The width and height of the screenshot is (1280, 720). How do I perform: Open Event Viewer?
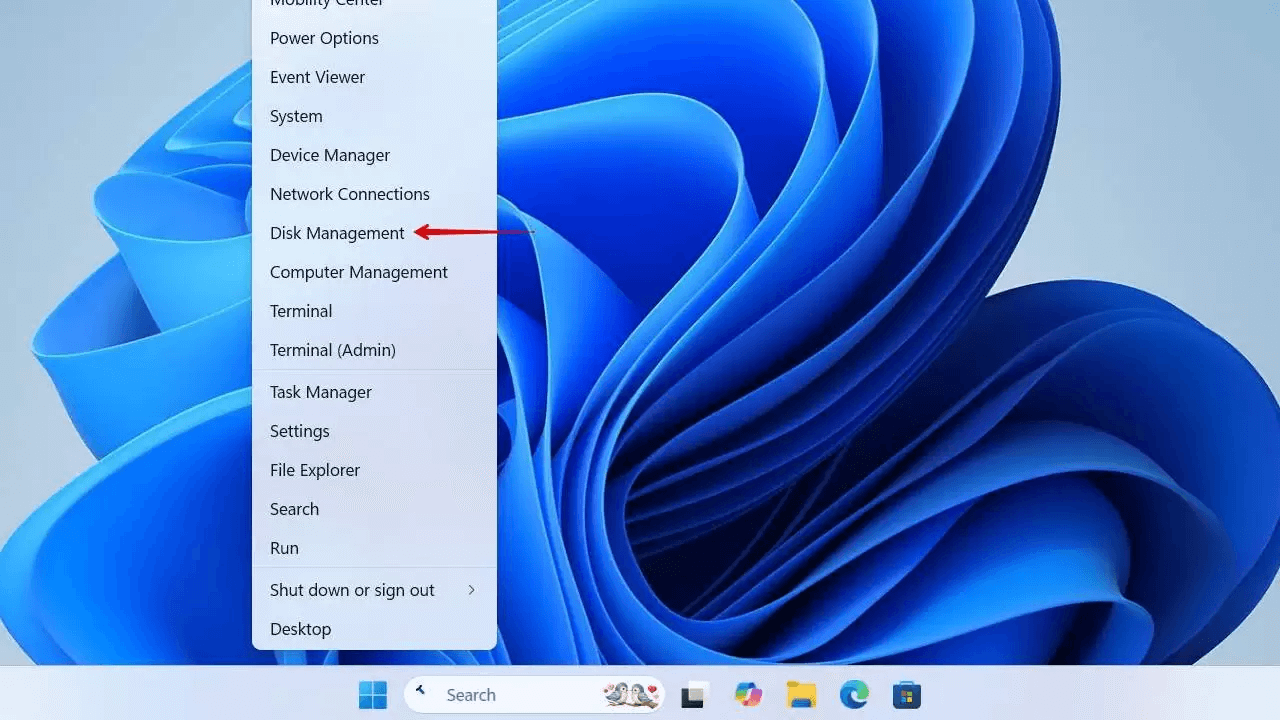click(x=317, y=77)
